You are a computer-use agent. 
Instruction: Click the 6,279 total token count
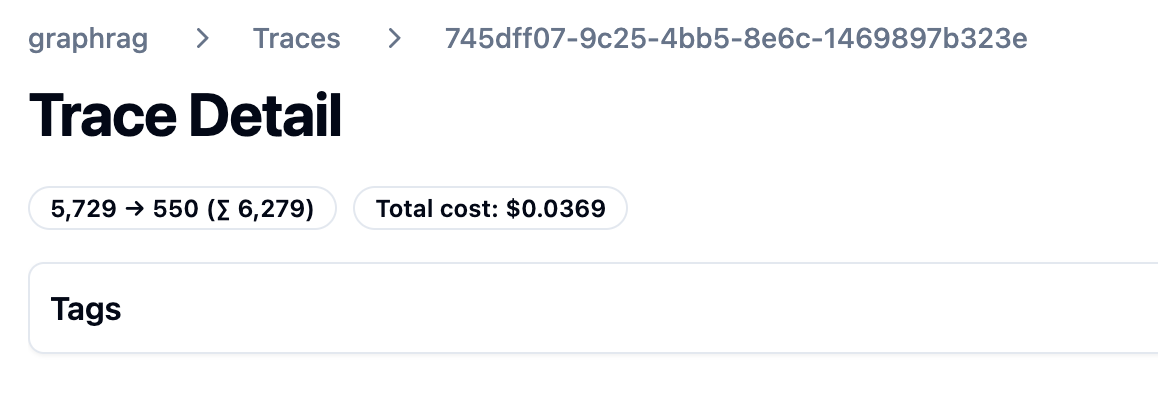pyautogui.click(x=274, y=209)
